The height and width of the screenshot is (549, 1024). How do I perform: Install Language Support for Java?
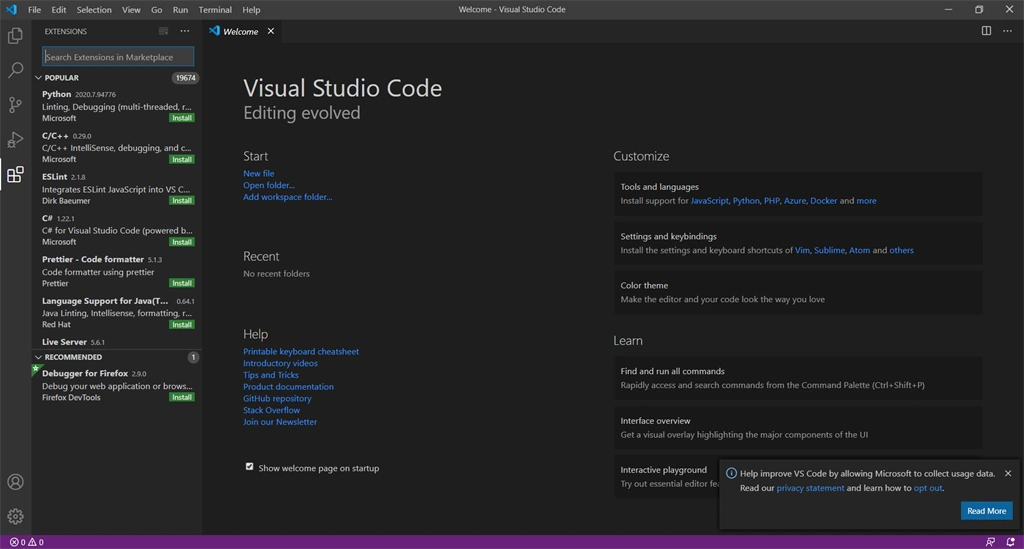point(182,324)
